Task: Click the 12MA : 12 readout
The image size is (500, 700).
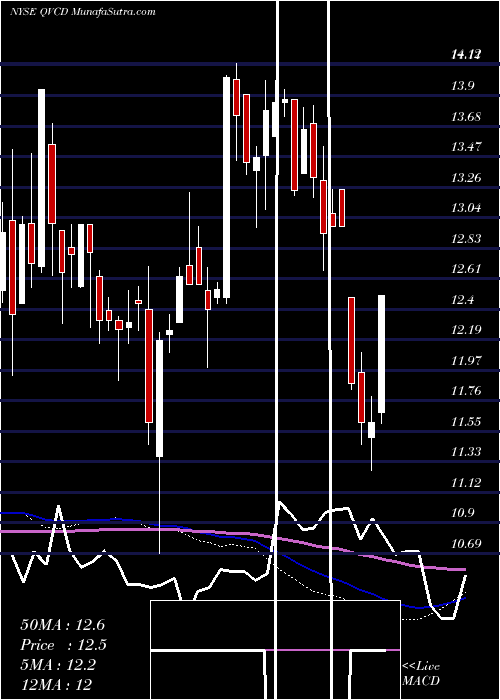Action: [x=56, y=684]
